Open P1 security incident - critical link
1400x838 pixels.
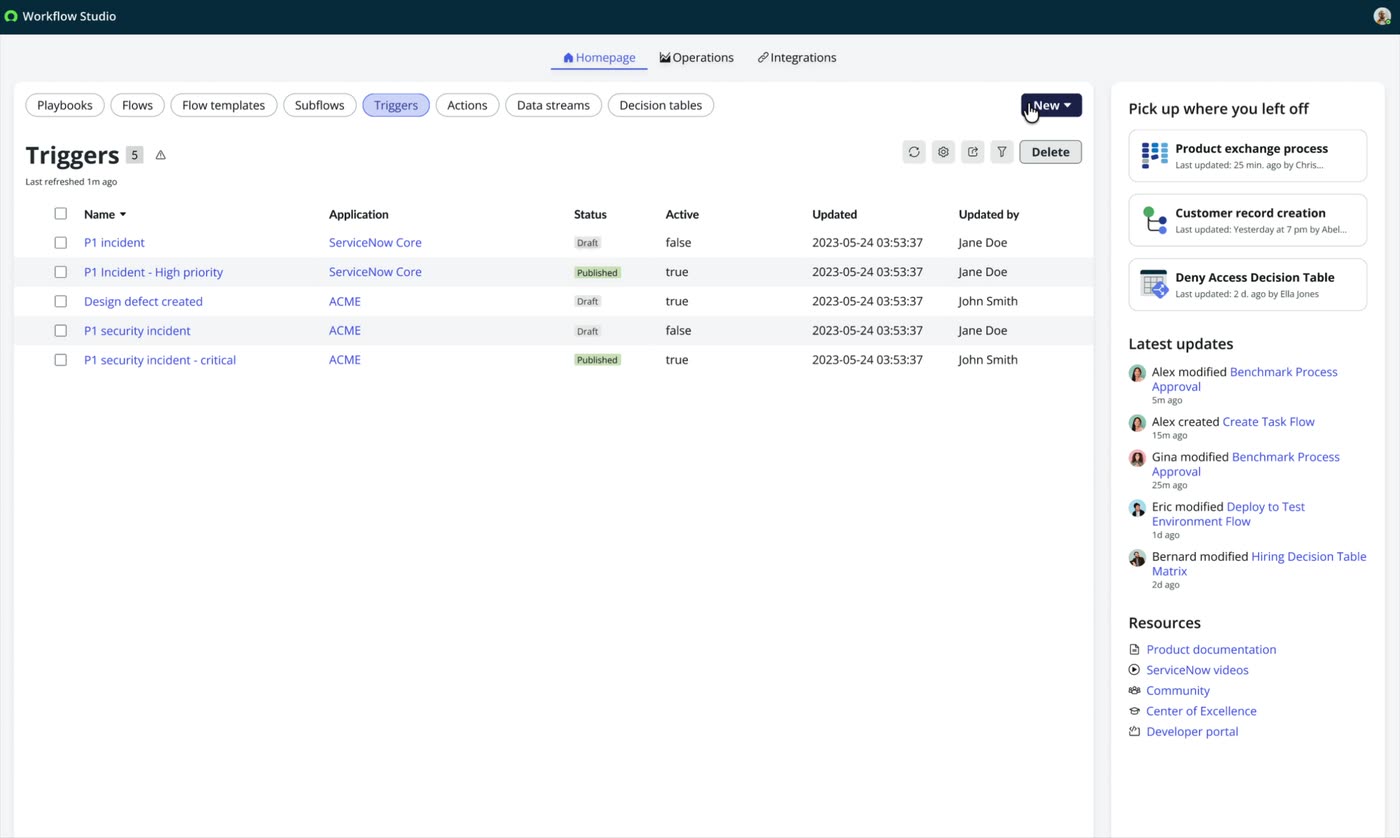tap(160, 360)
